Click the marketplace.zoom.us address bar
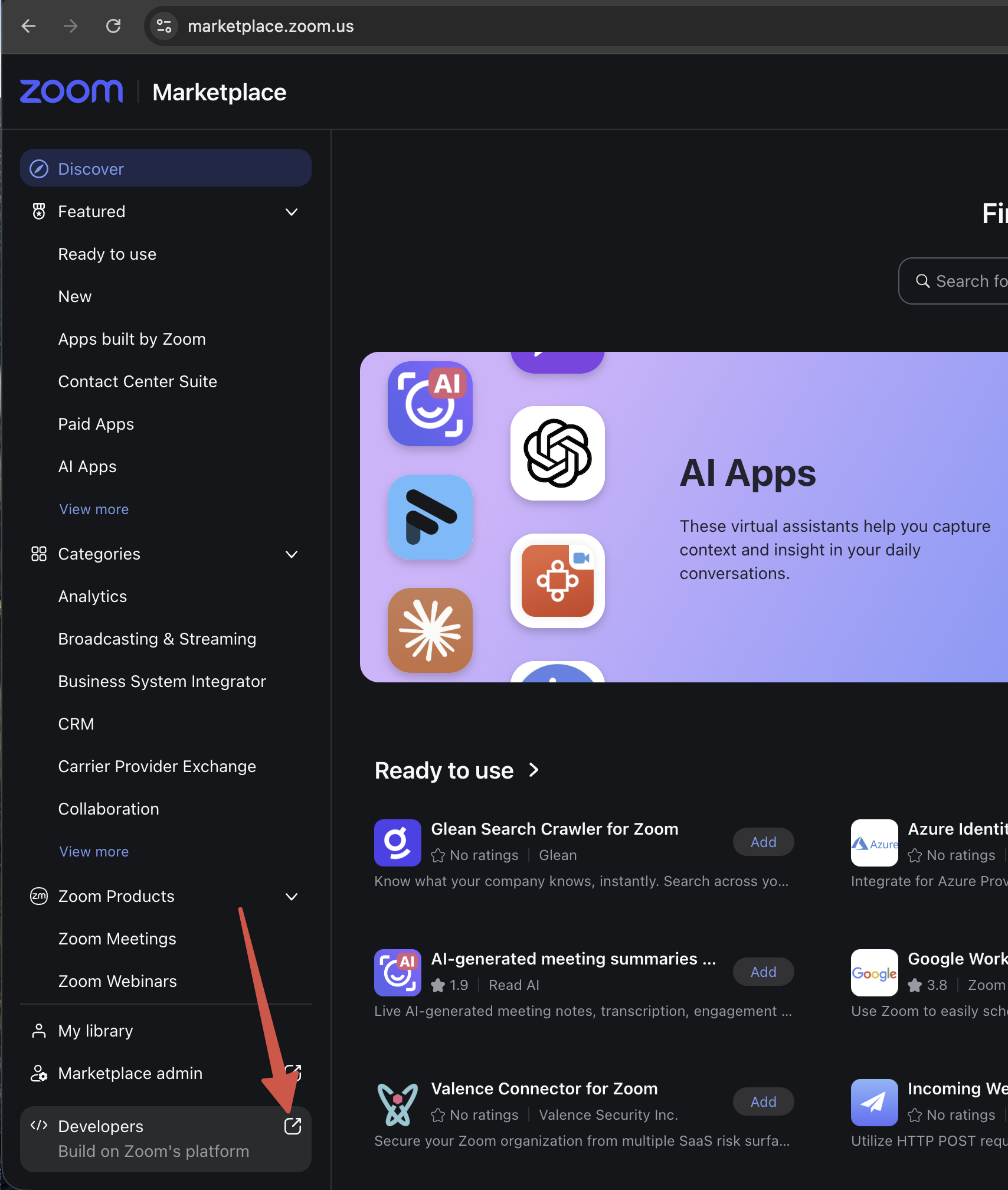Image resolution: width=1008 pixels, height=1190 pixels. point(576,26)
